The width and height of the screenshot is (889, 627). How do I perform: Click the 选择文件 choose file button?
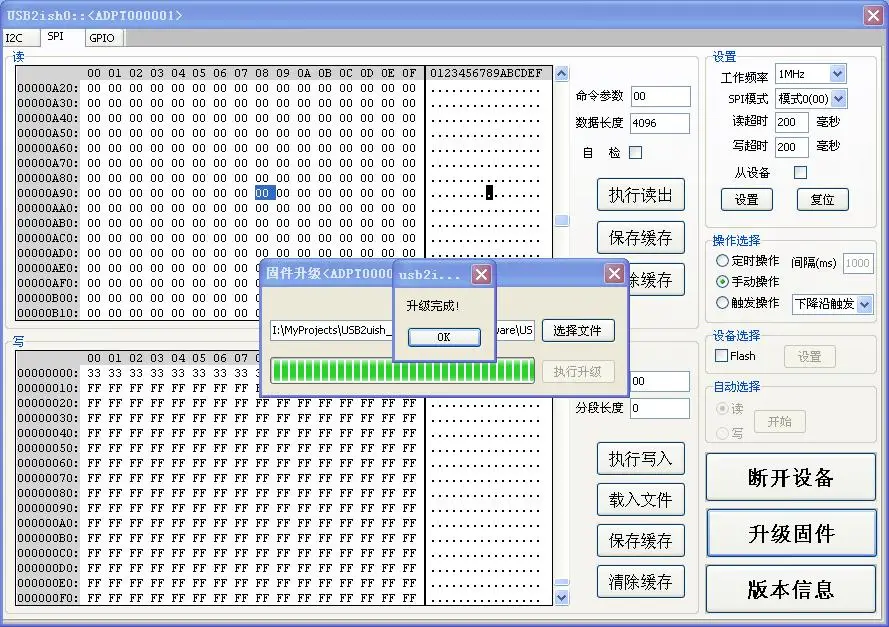[578, 331]
